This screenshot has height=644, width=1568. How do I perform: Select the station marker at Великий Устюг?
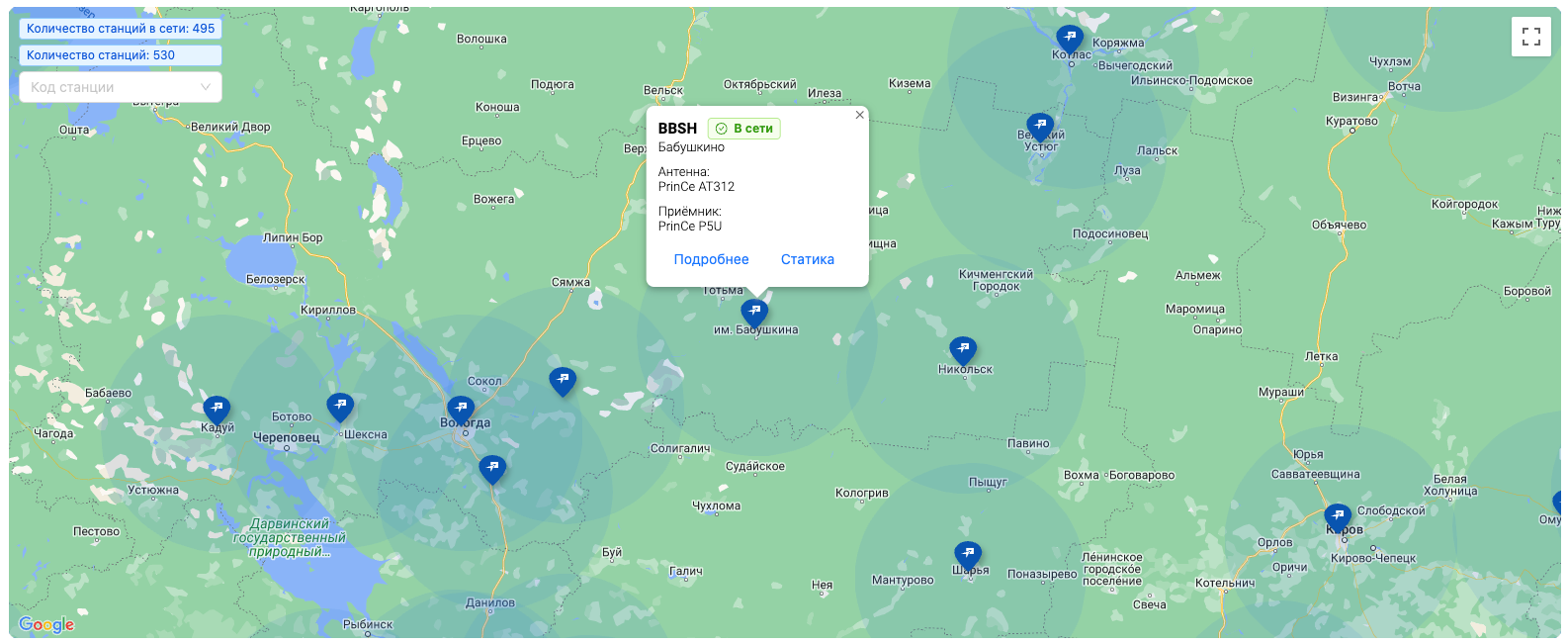[x=1040, y=128]
